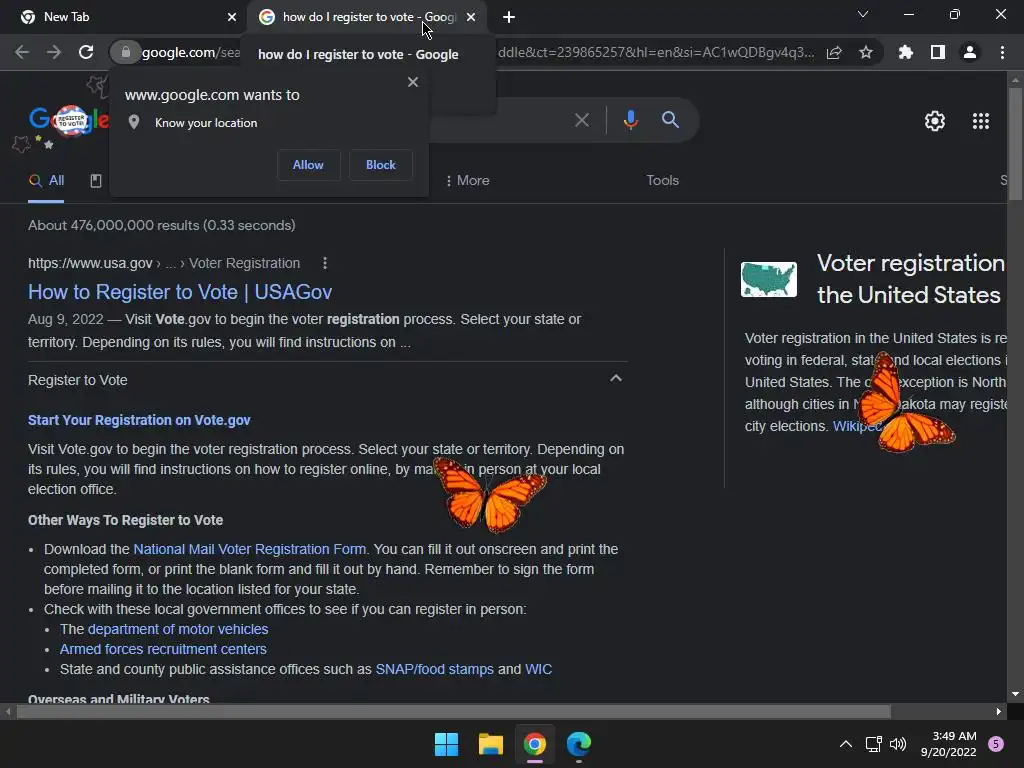Click Chrome icon in taskbar
The width and height of the screenshot is (1024, 768).
534,744
